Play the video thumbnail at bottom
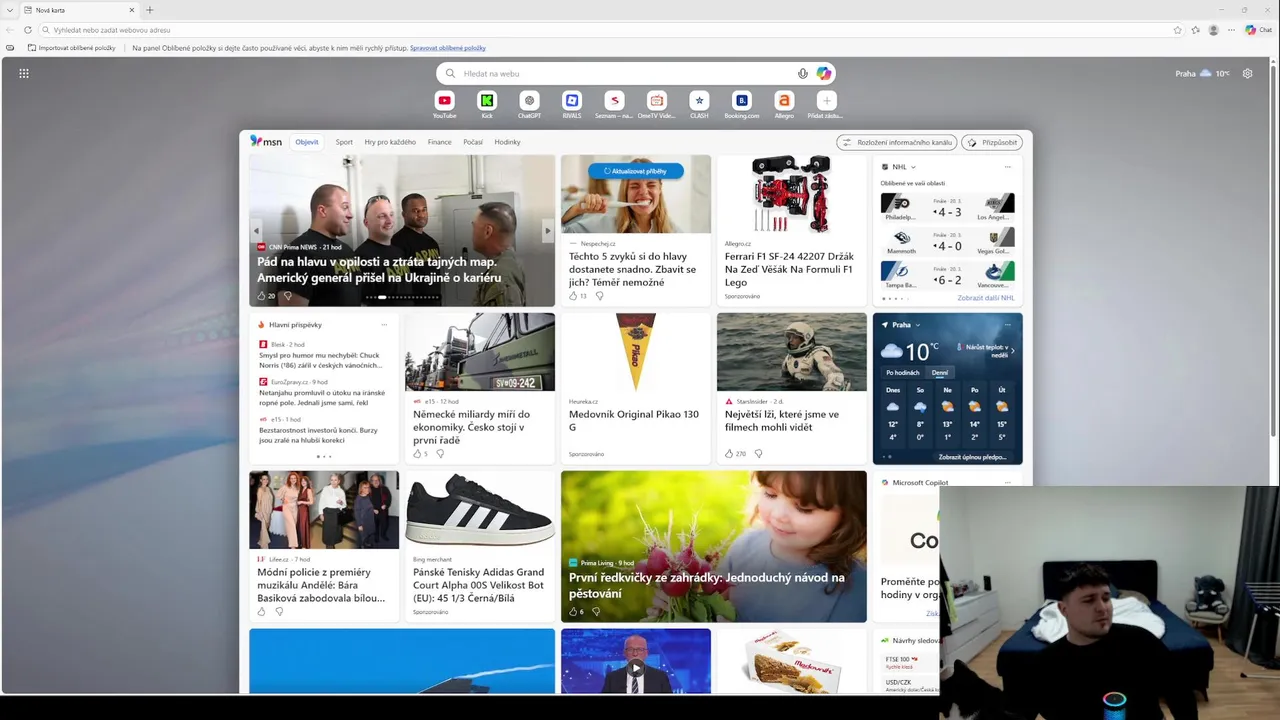Image resolution: width=1280 pixels, height=720 pixels. pyautogui.click(x=636, y=667)
